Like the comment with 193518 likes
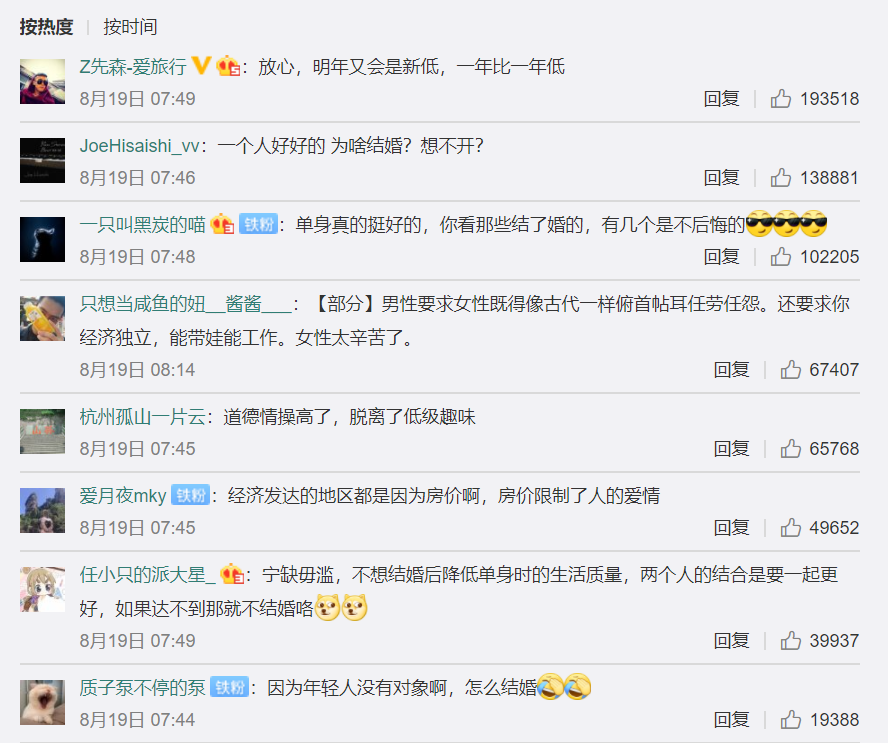 click(x=780, y=99)
